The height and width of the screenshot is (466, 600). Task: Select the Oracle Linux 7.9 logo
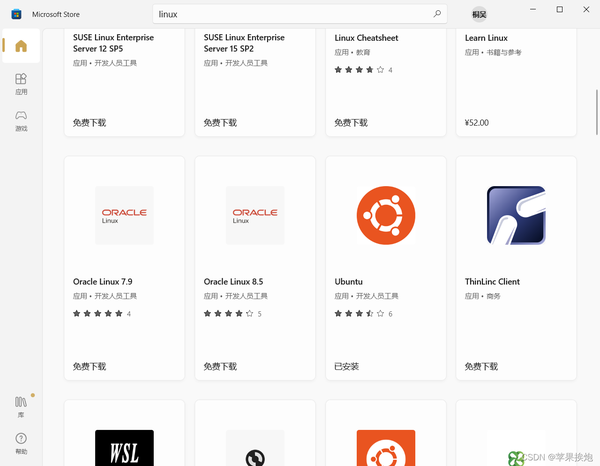point(124,215)
